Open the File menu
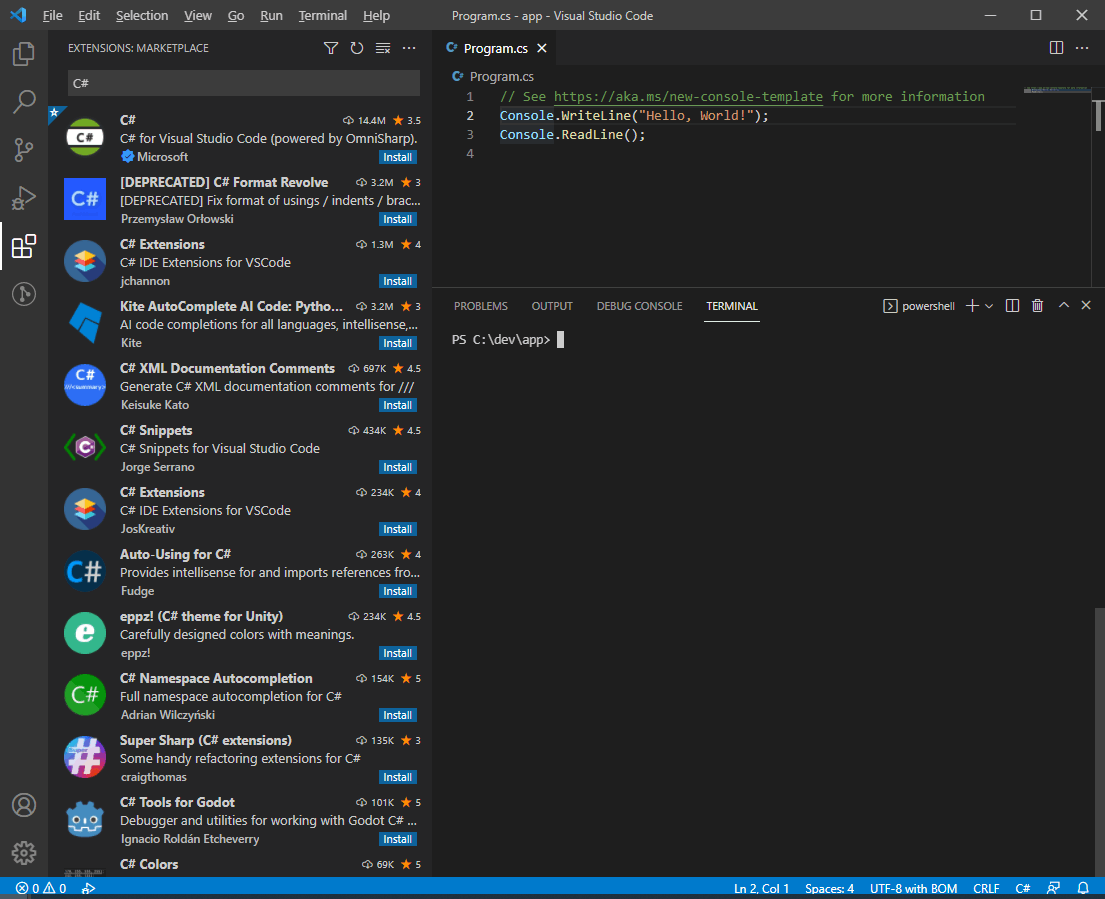 point(52,16)
